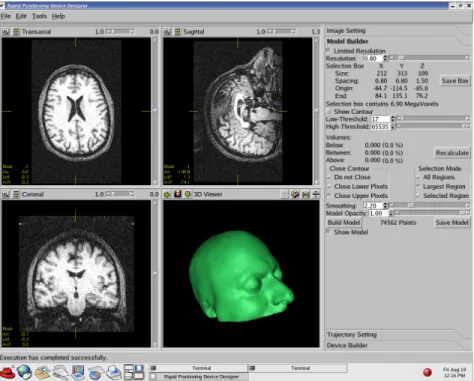Click the Sagittal zoom slider
474x381 pixels.
click(x=281, y=31)
